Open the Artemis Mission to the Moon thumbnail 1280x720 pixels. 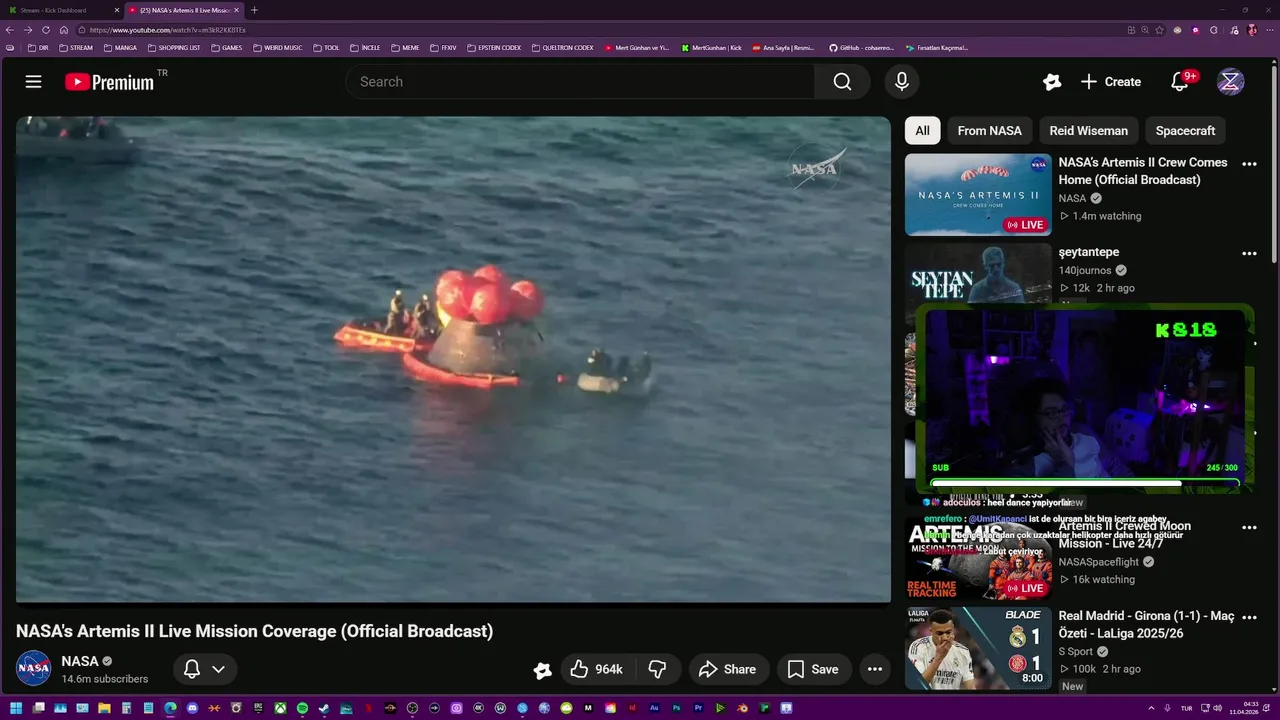(978, 560)
